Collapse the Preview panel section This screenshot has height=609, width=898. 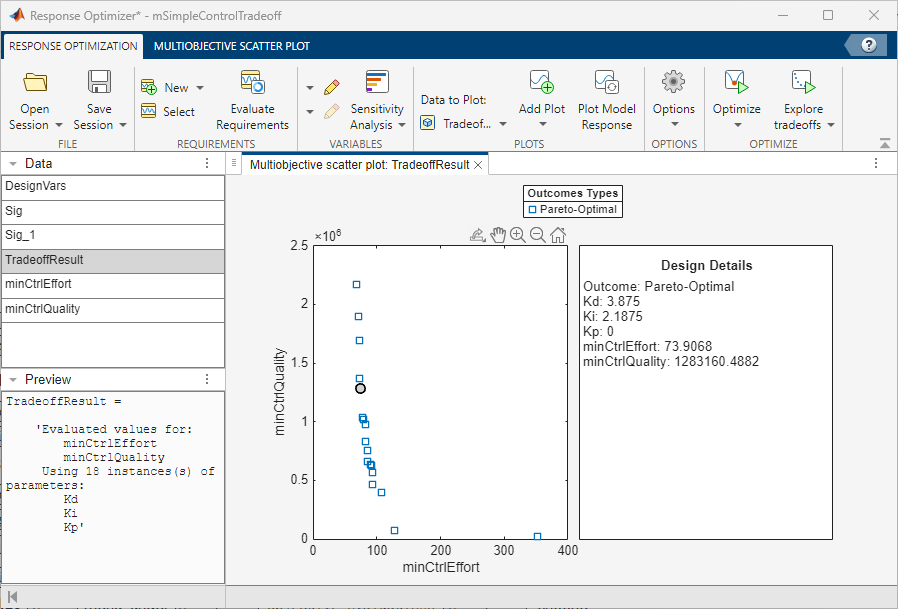tap(11, 380)
